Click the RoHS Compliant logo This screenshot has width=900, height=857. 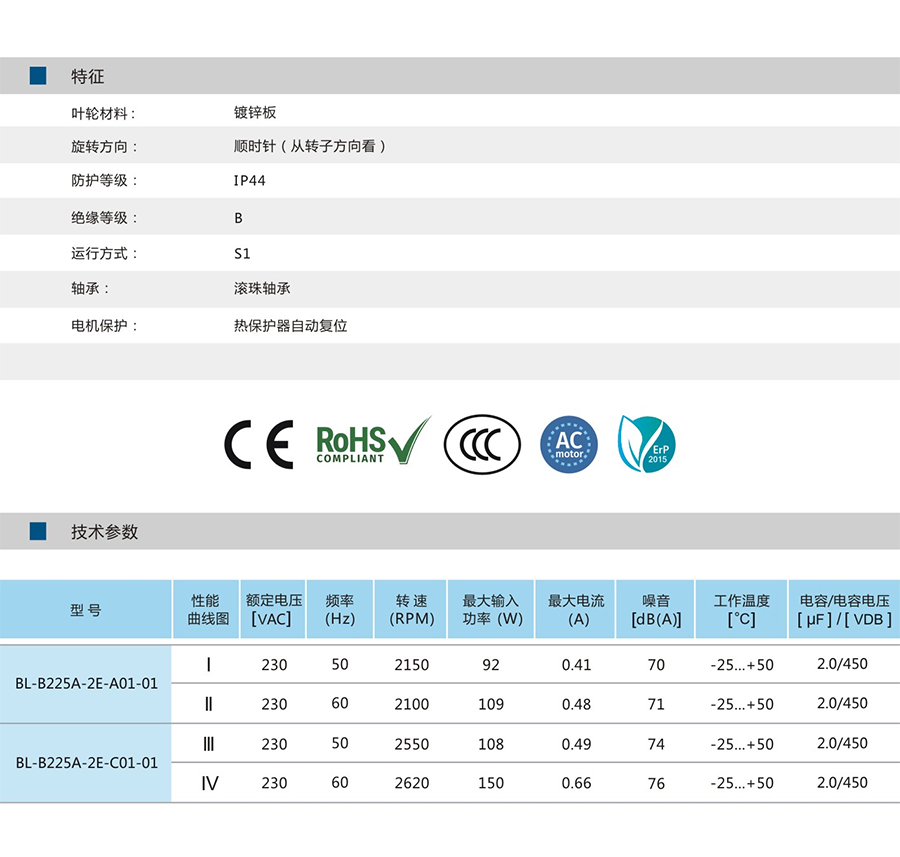tap(374, 441)
